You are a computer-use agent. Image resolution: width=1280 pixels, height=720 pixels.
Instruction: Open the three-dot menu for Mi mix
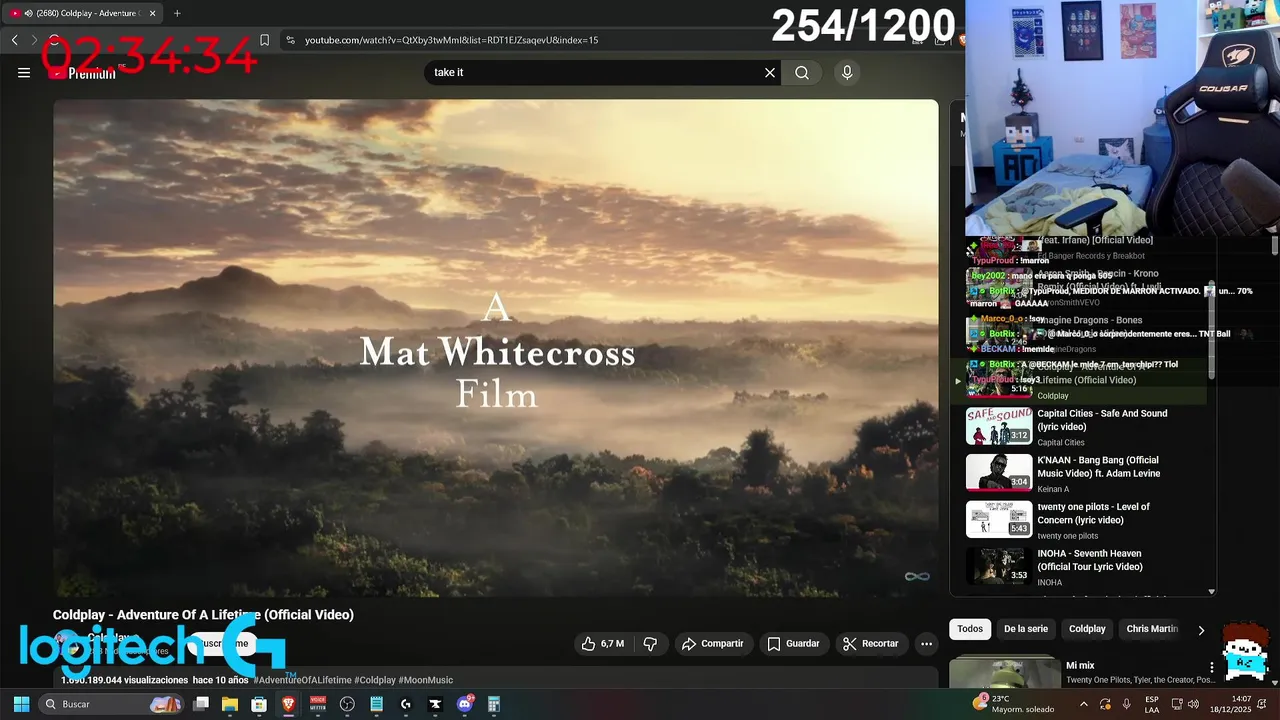point(1212,667)
